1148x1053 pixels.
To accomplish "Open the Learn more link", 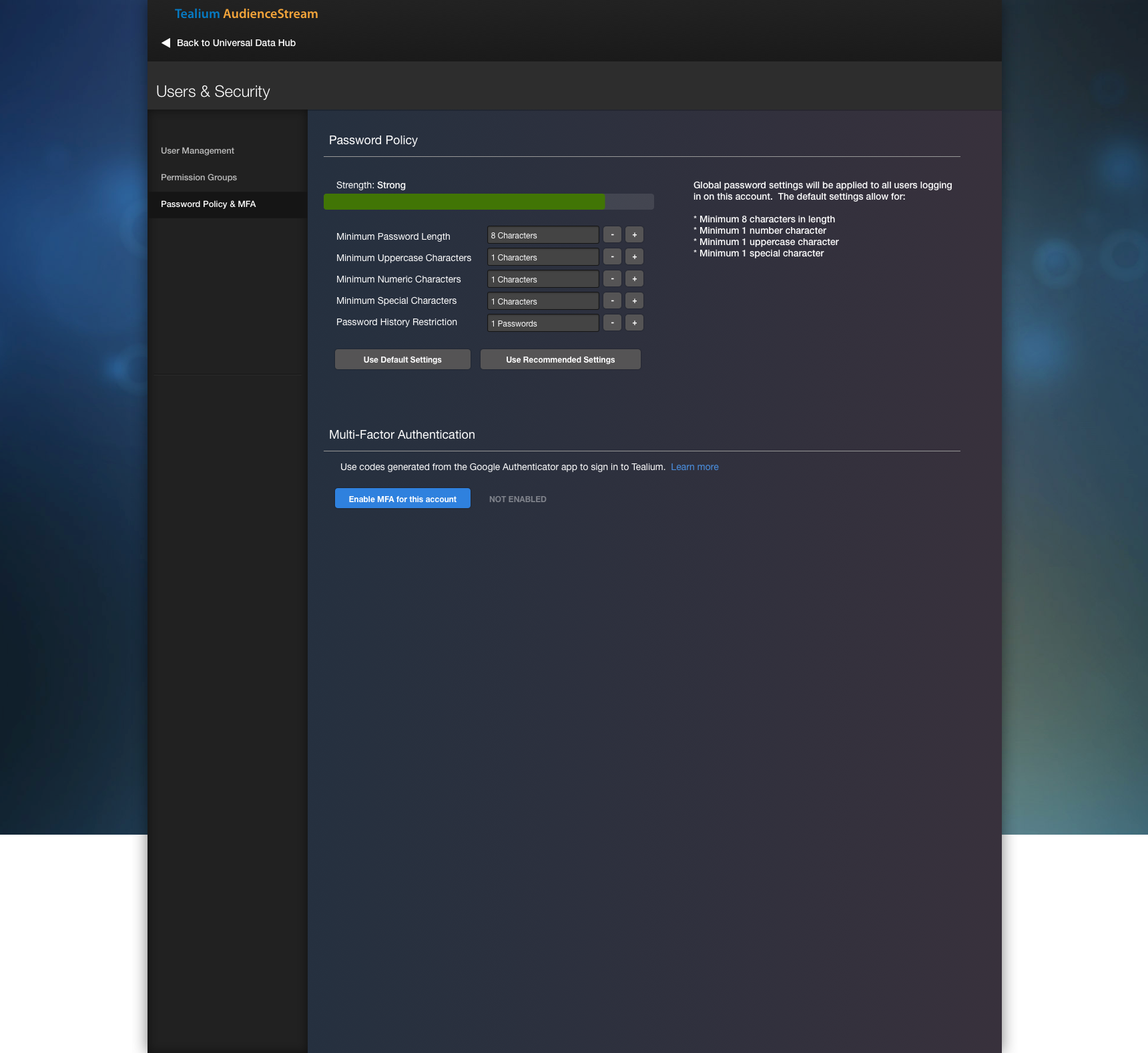I will (x=695, y=467).
